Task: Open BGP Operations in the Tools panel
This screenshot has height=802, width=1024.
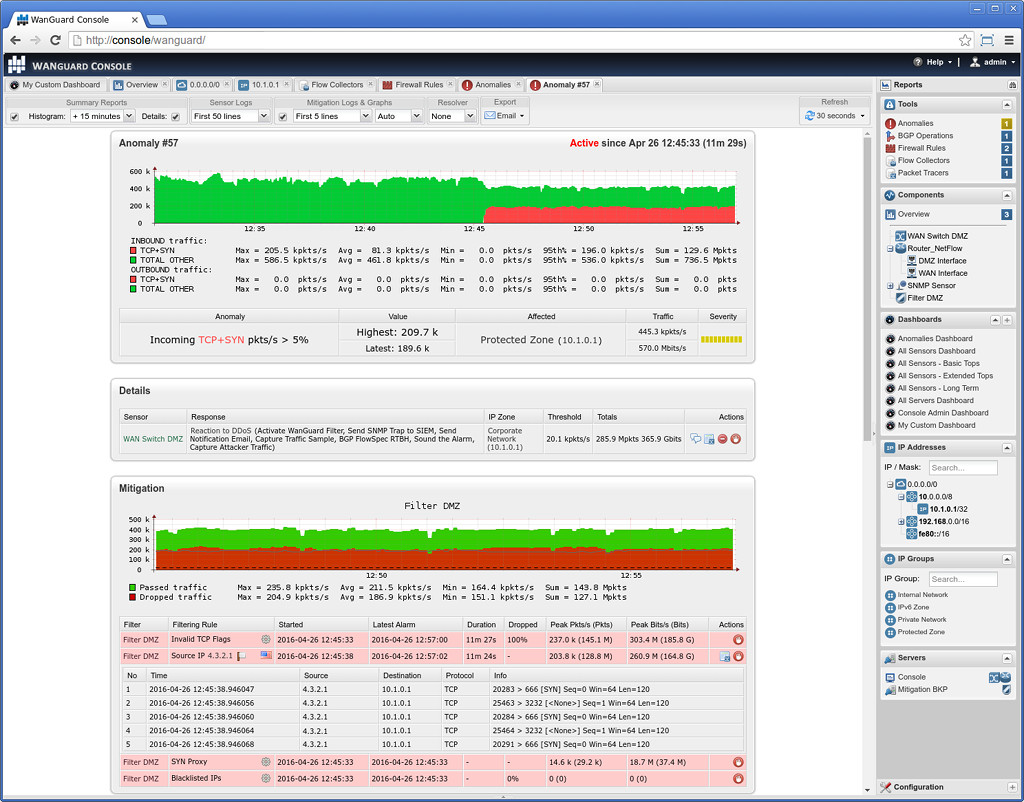Action: coord(925,136)
